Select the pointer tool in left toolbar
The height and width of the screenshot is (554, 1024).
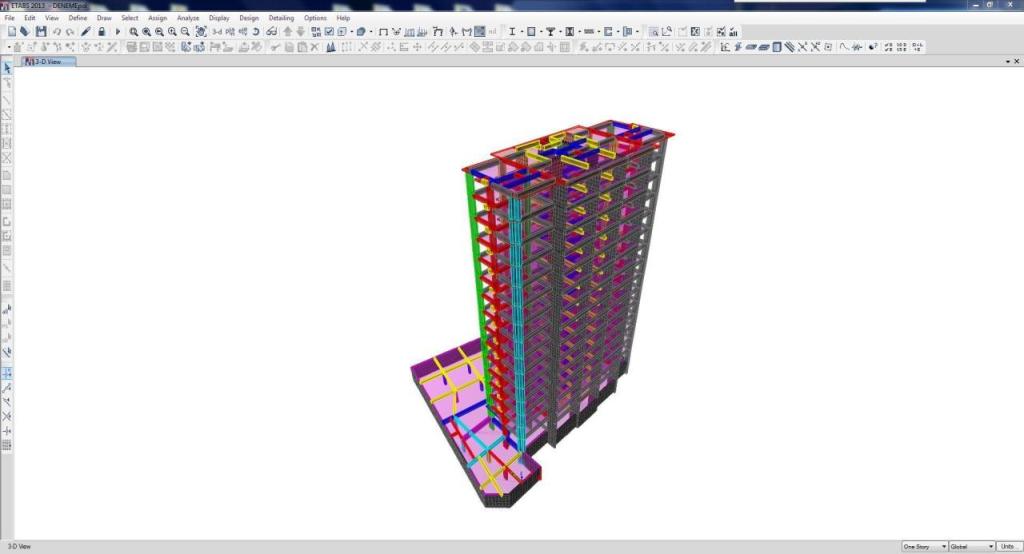[7, 68]
